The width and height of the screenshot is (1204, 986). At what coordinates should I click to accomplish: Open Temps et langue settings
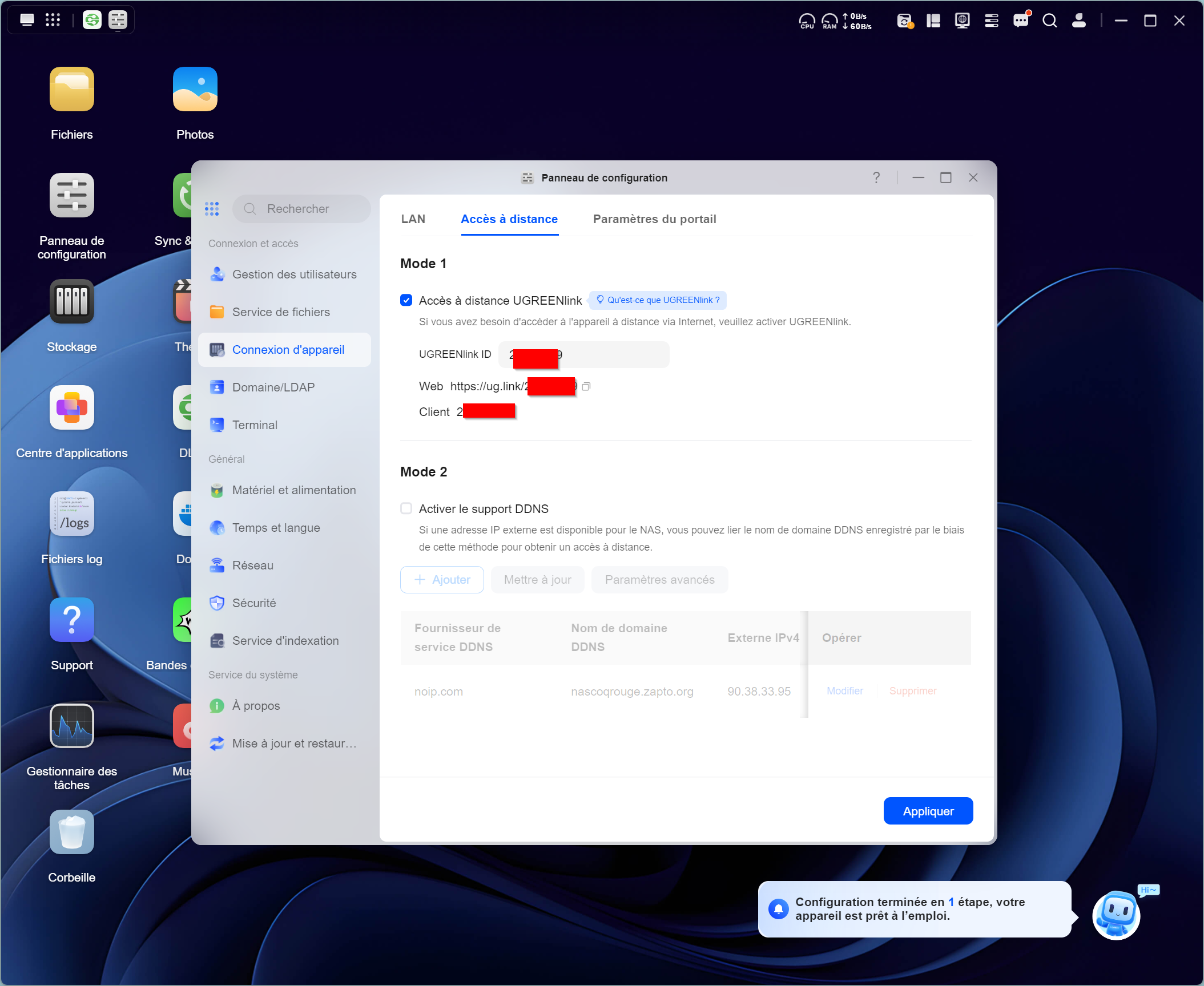284,528
